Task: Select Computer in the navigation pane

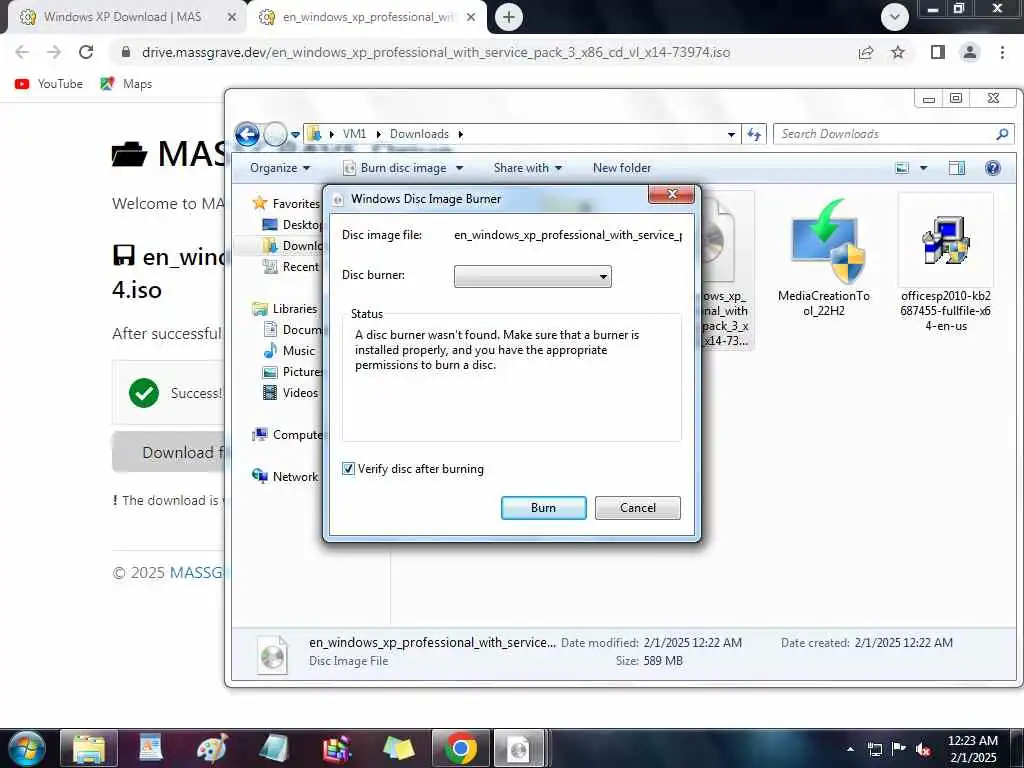Action: pos(288,434)
